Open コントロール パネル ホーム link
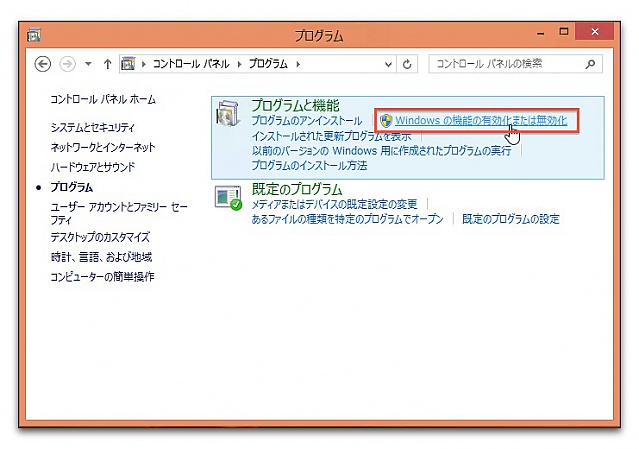Viewport: 639px width, 449px height. (x=103, y=99)
